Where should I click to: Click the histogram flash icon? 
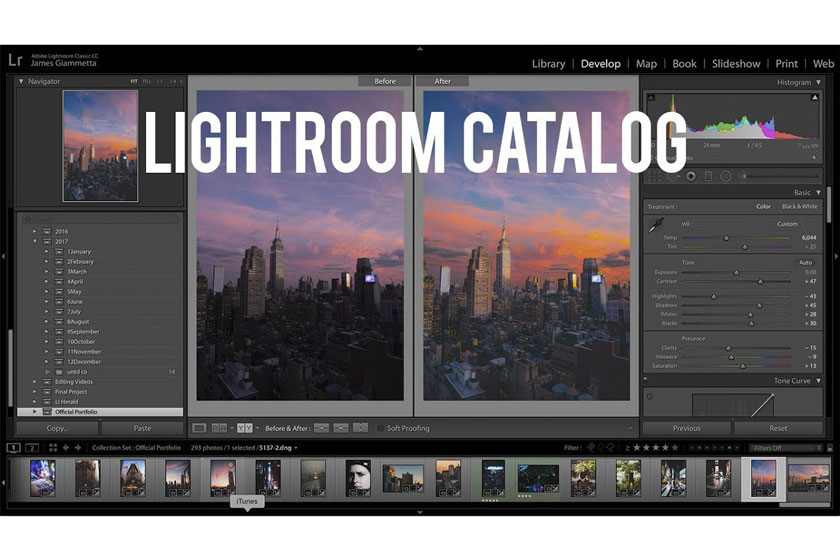814,158
